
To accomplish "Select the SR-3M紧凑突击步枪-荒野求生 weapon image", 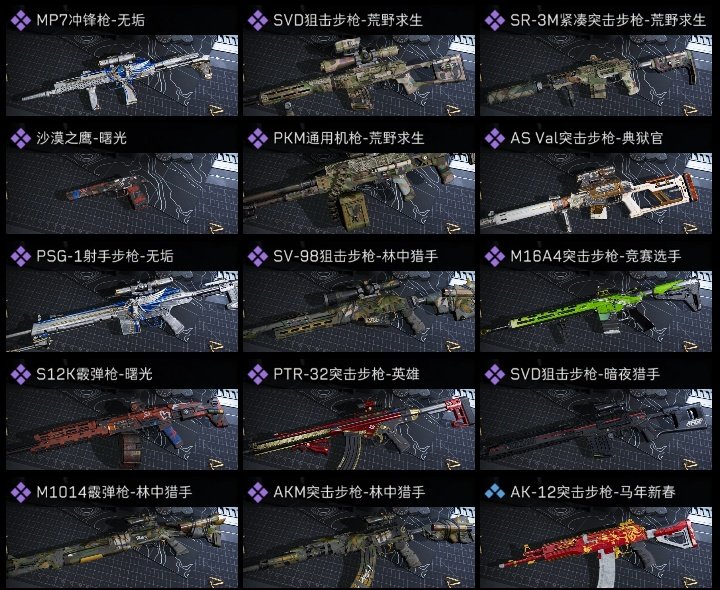I will click(x=596, y=75).
